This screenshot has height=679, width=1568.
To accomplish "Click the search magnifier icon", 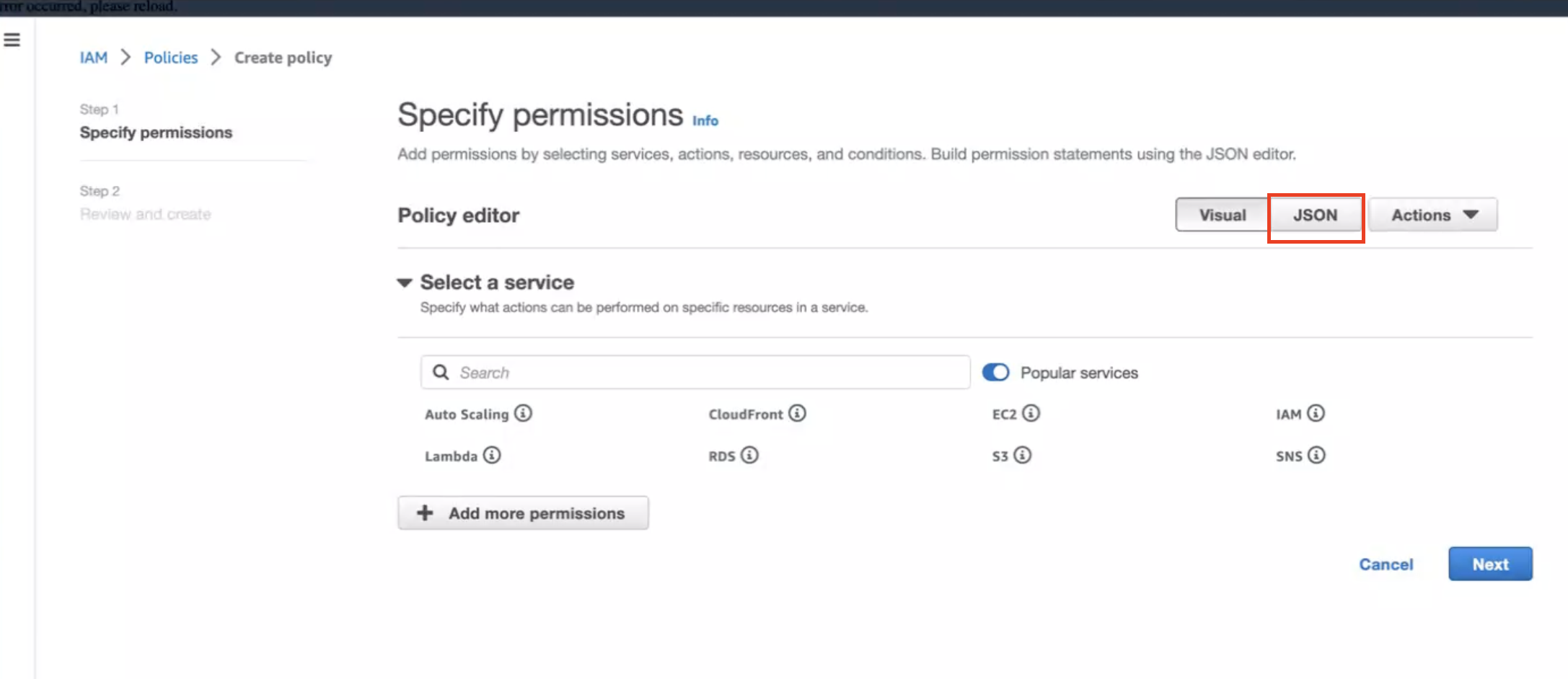I will tap(441, 372).
